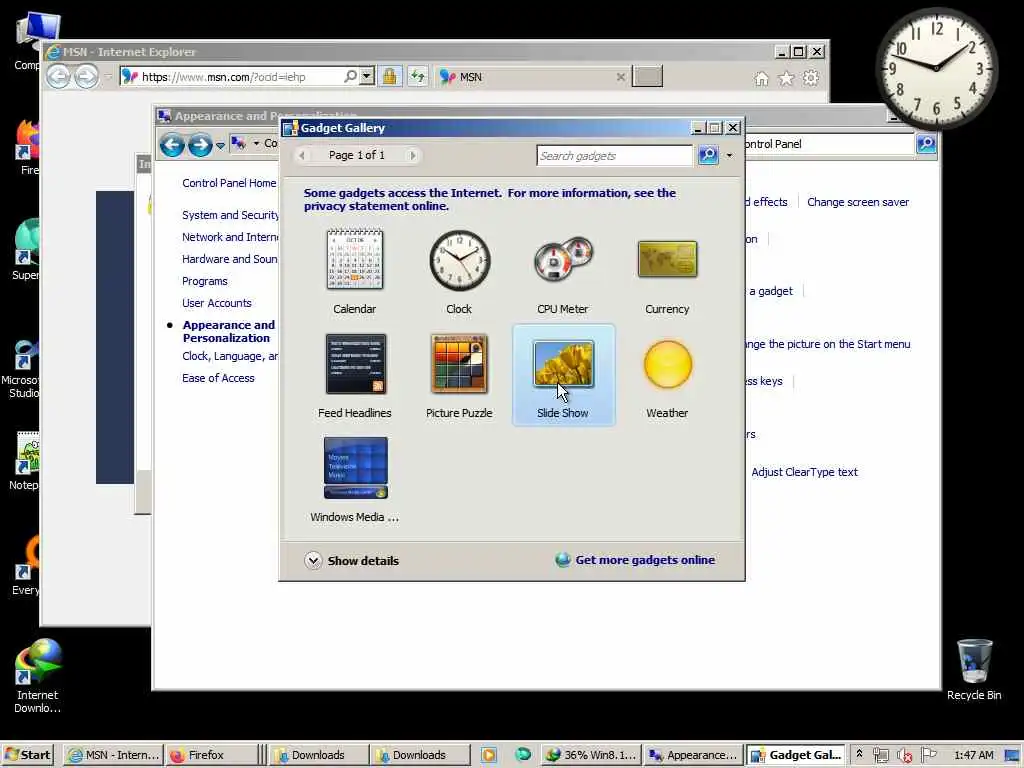Viewport: 1024px width, 768px height.
Task: Click the muted volume tray icon
Action: 904,756
